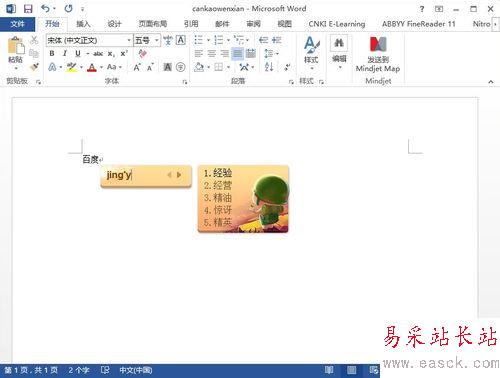Screen dimensions: 500x378
Task: Toggle Subscript formatting
Action: pos(111,54)
